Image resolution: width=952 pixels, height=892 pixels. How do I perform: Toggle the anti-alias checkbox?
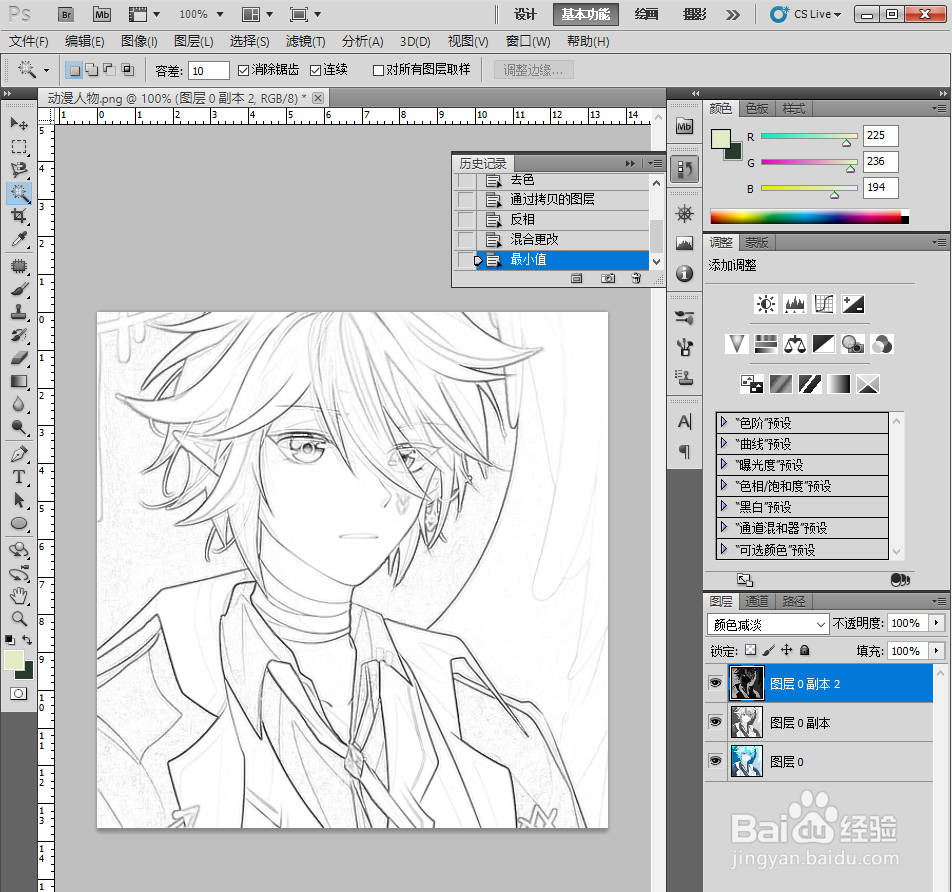243,70
